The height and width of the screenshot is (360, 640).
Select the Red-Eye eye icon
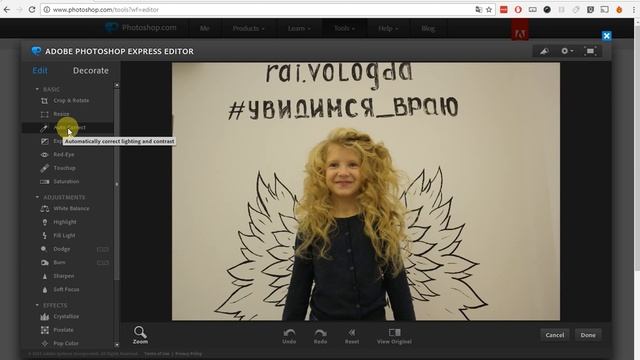click(x=44, y=155)
